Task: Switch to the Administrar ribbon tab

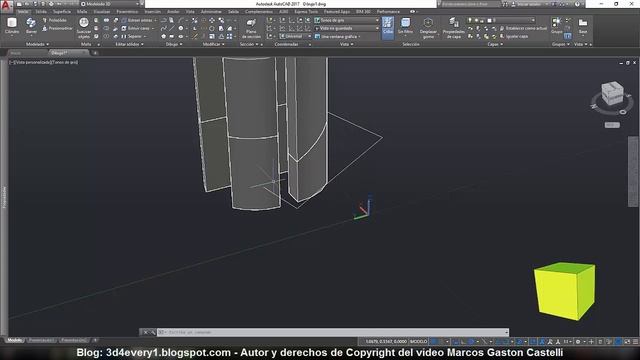Action: (211, 11)
